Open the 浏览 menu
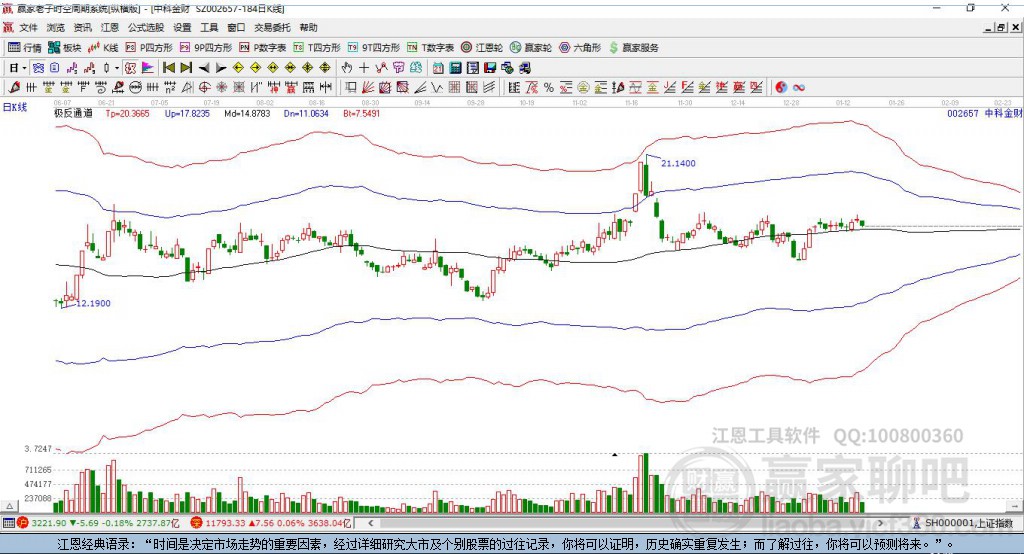 [56, 27]
